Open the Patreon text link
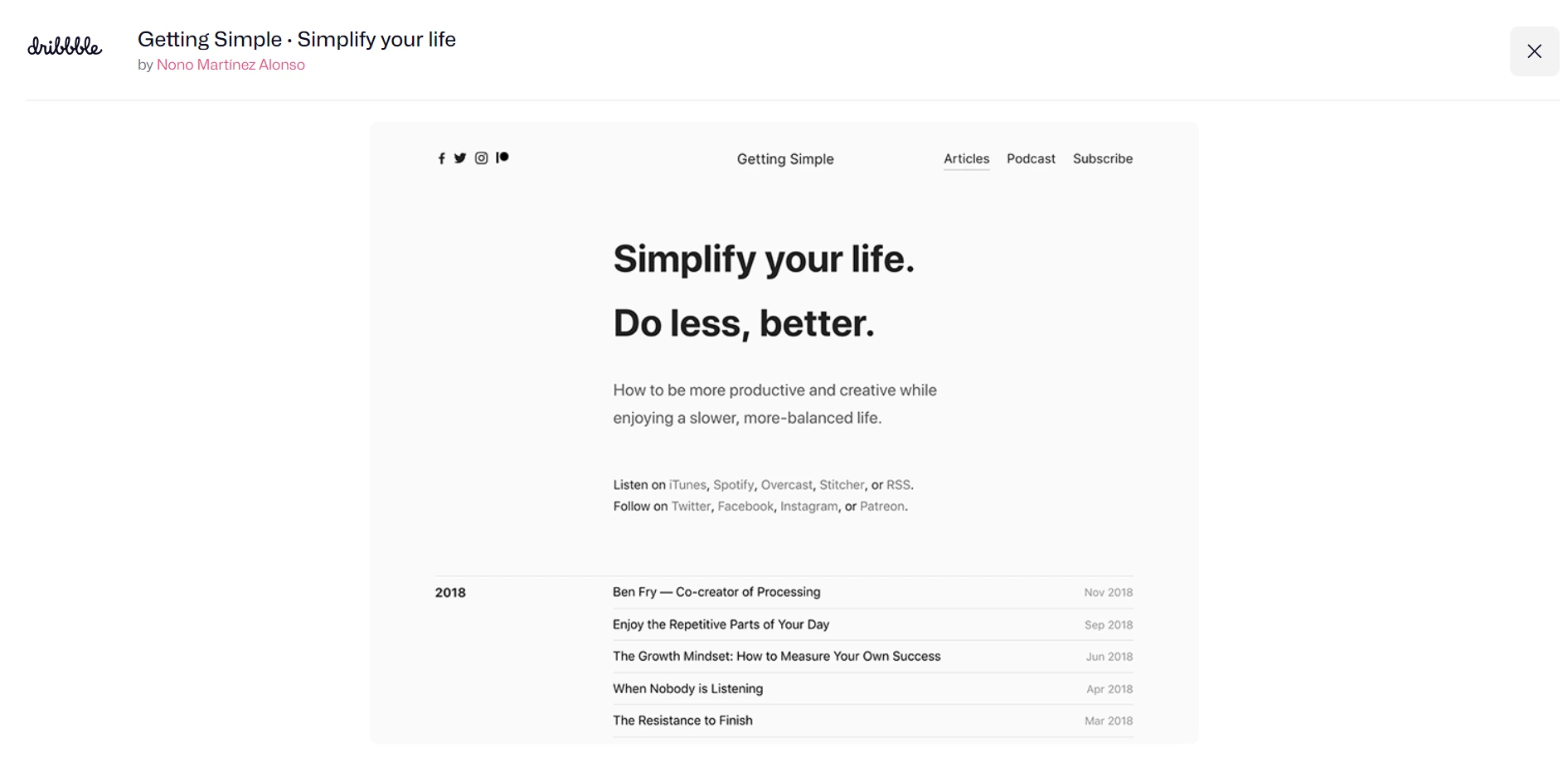This screenshot has width=1568, height=757. (x=881, y=507)
